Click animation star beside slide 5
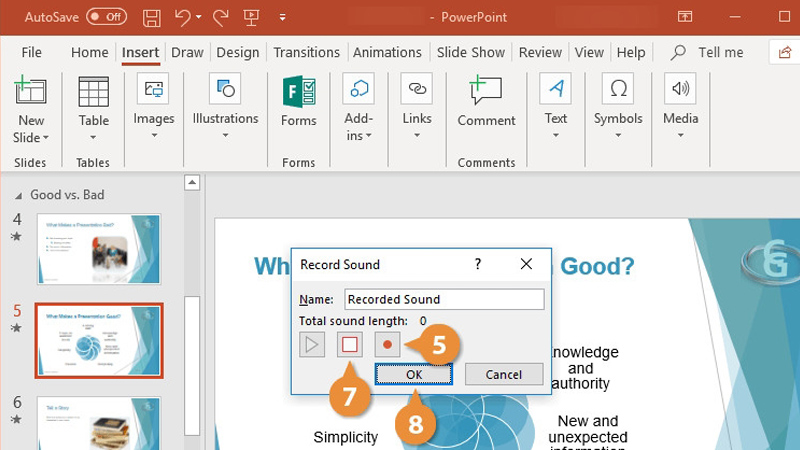Viewport: 800px width, 450px height. coord(16,328)
